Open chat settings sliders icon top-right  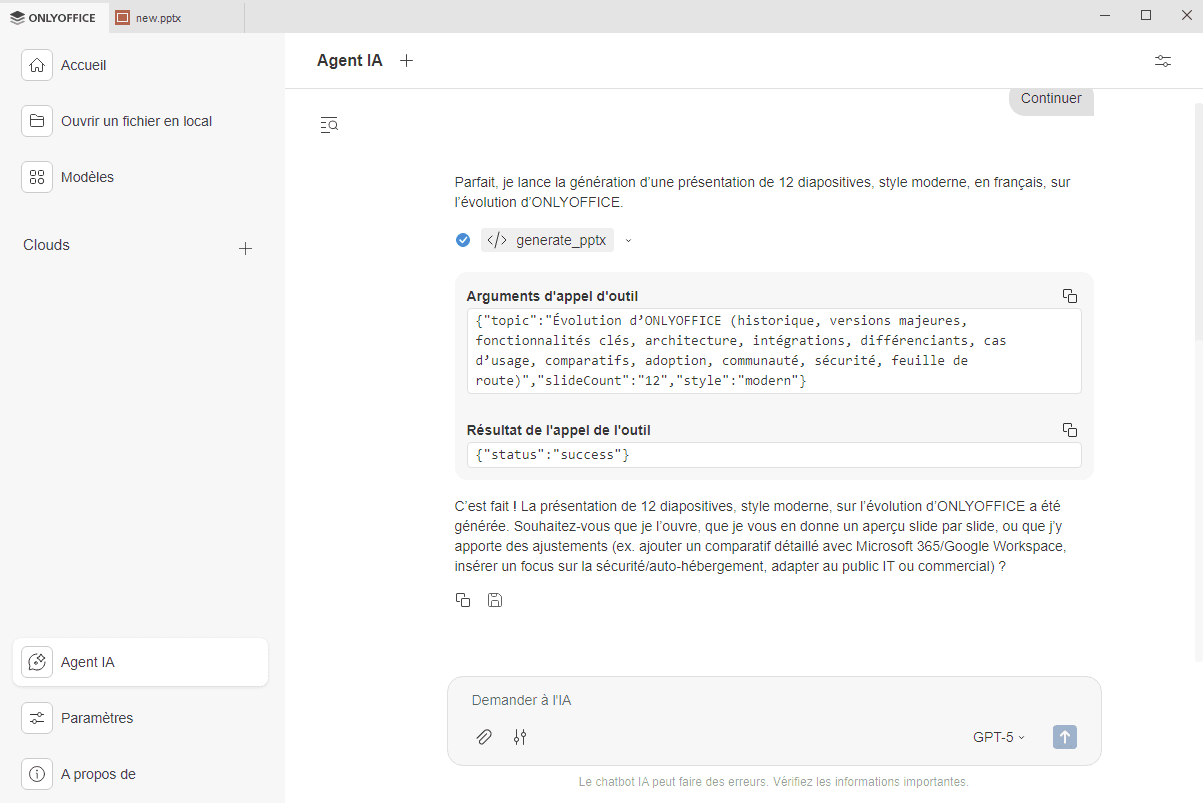point(1162,61)
